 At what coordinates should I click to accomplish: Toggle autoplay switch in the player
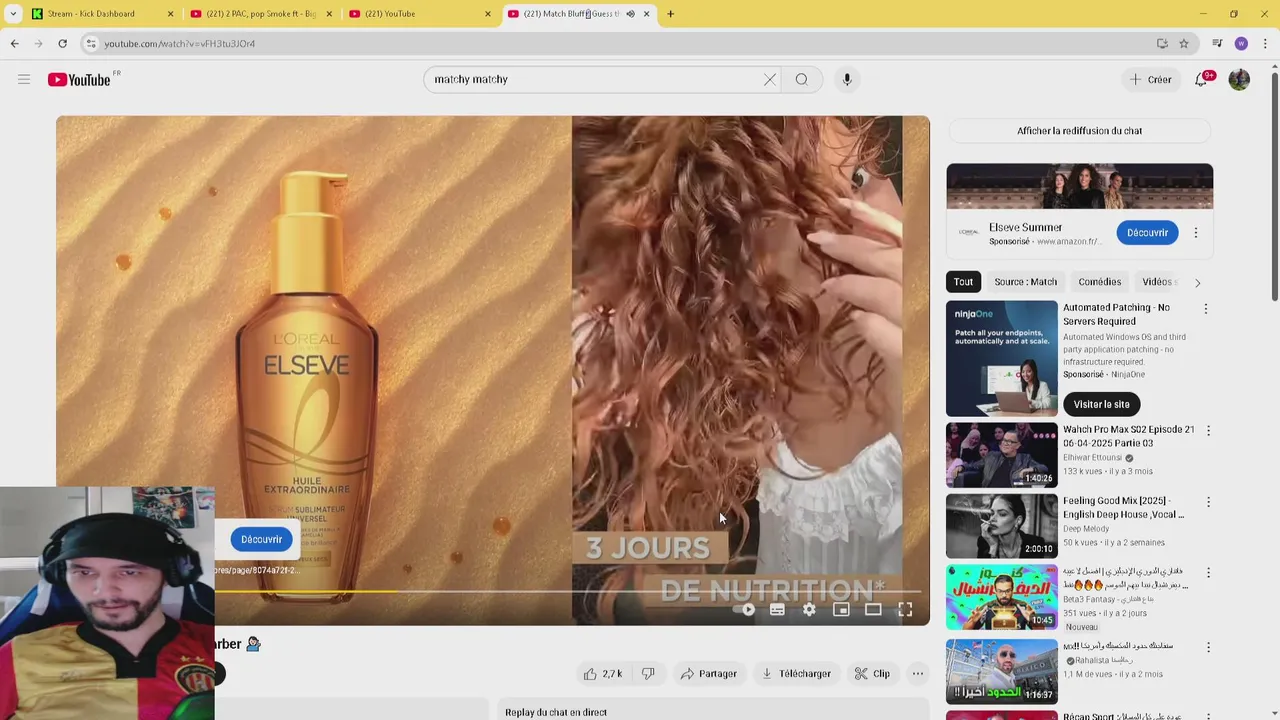click(x=744, y=609)
